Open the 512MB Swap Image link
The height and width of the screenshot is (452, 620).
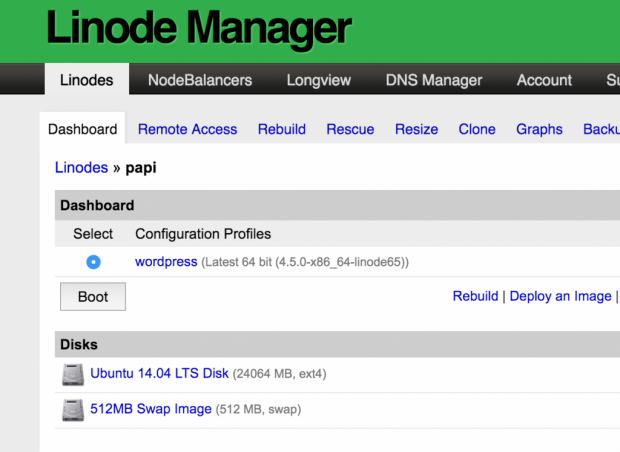point(151,409)
